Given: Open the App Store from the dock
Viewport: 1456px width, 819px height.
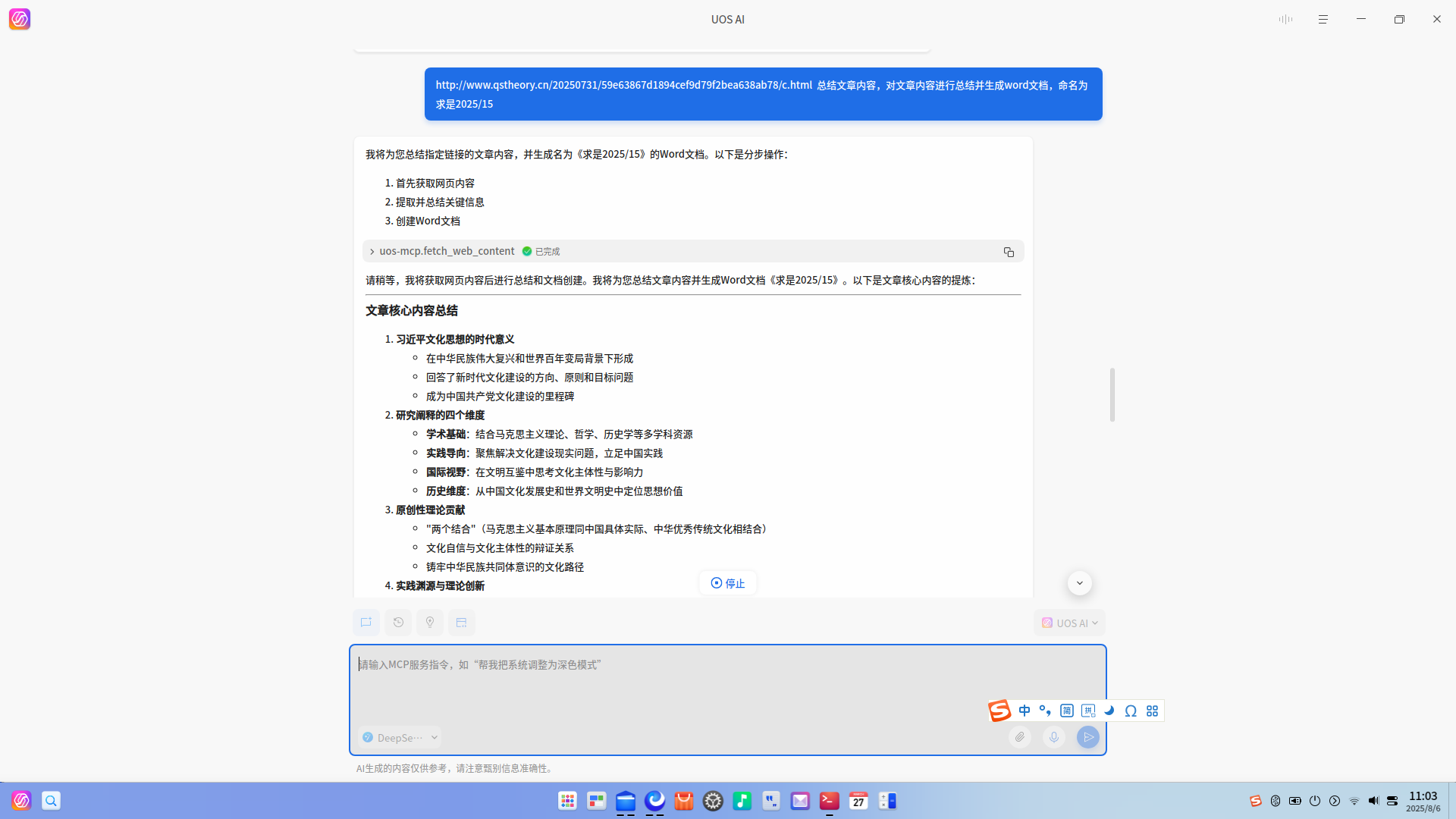Looking at the screenshot, I should point(684,801).
